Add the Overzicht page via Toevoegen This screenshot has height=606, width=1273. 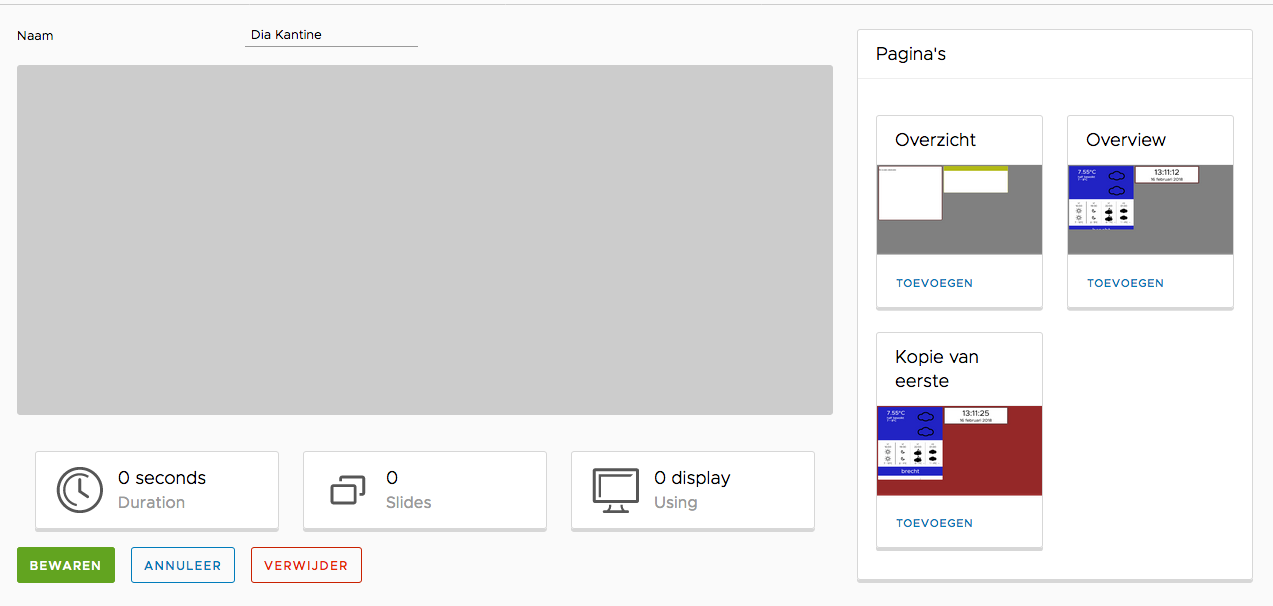[934, 283]
